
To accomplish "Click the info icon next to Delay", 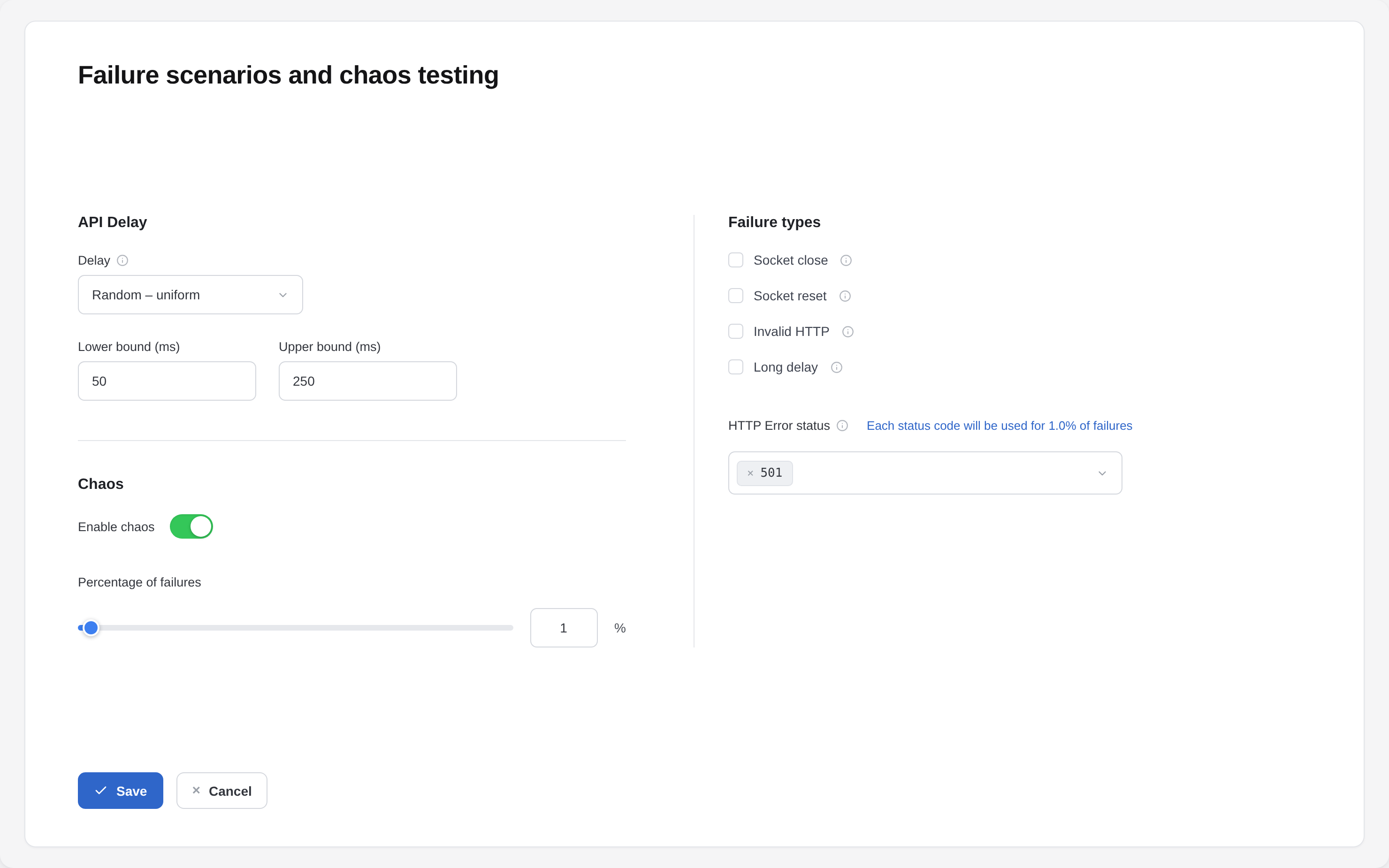I will [122, 260].
